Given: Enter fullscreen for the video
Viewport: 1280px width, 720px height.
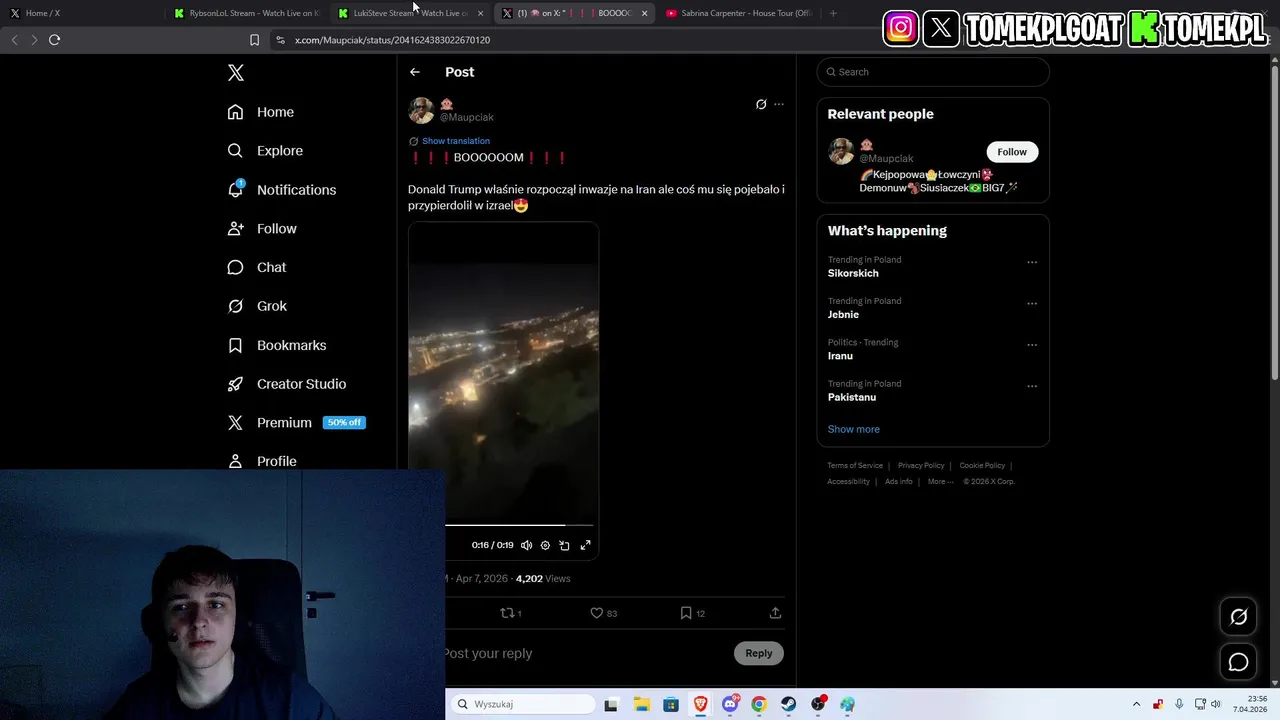Looking at the screenshot, I should coord(586,545).
